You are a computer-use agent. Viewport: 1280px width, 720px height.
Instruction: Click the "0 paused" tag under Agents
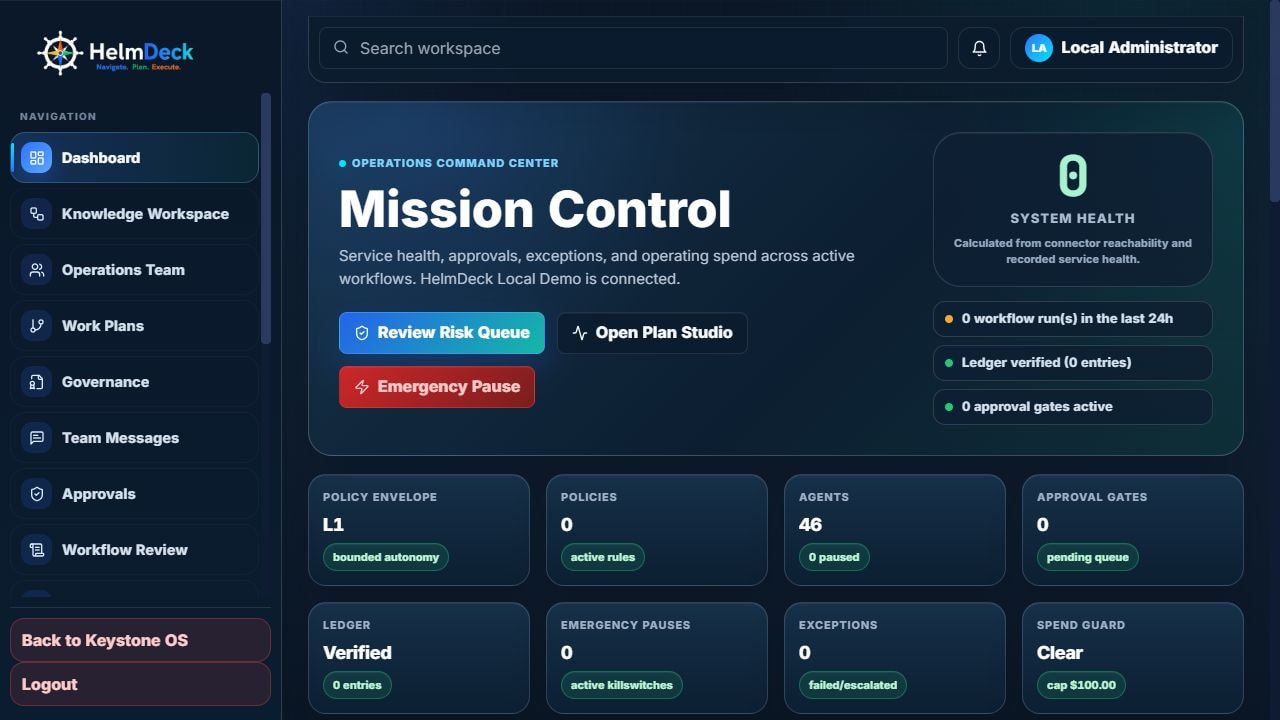click(834, 557)
